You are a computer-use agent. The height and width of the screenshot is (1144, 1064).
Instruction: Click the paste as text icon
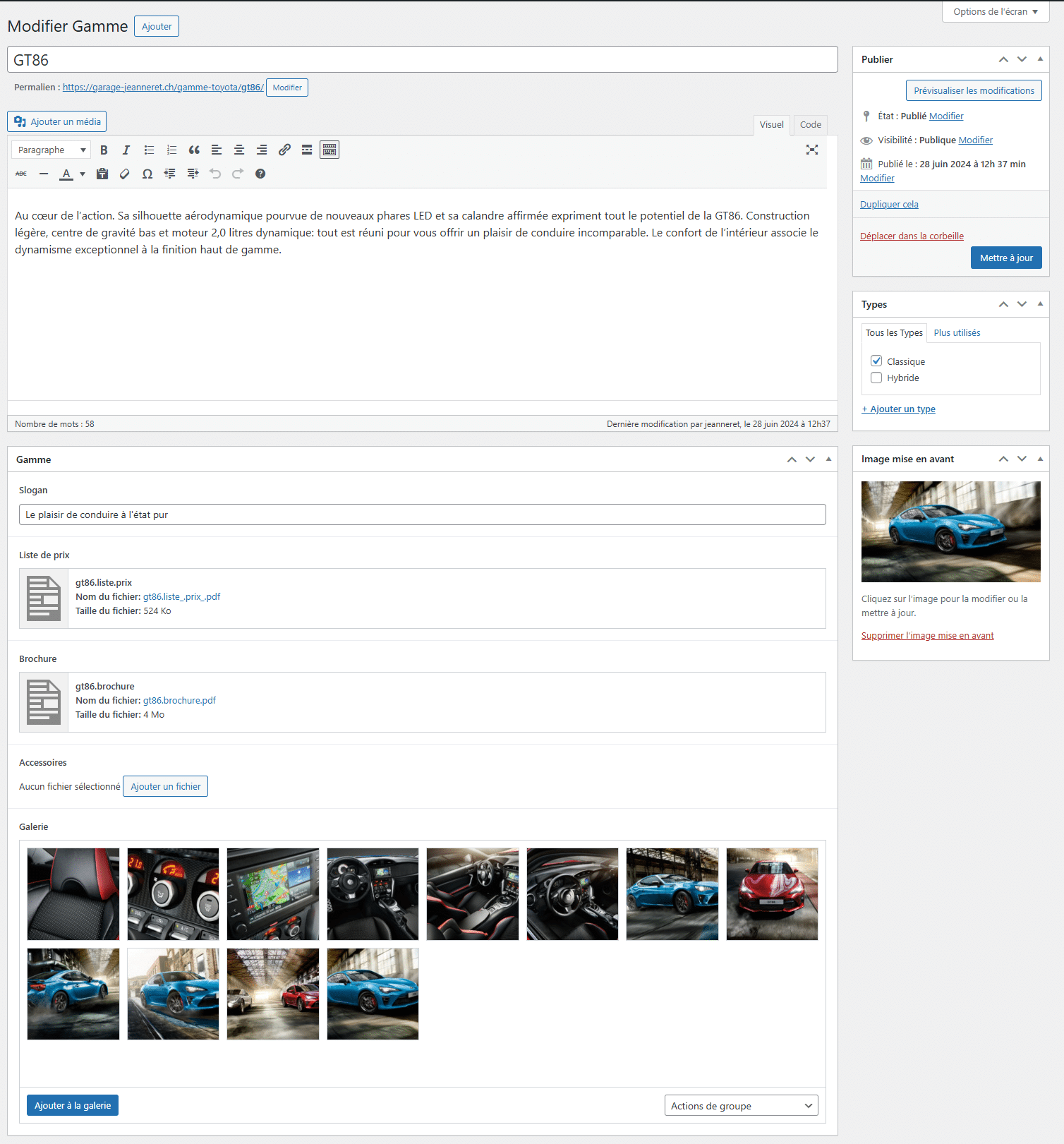[102, 174]
